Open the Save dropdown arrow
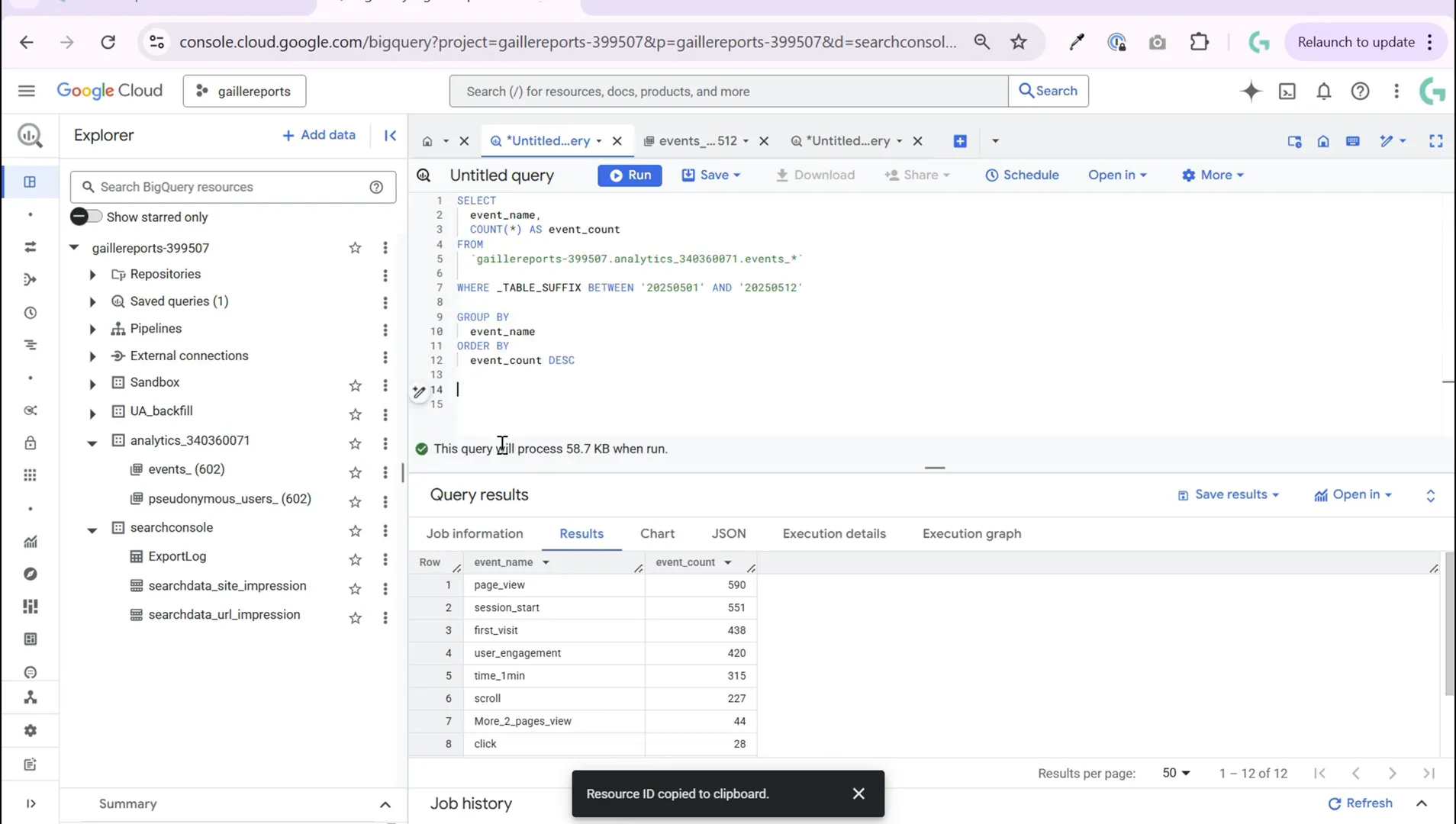The image size is (1456, 824). click(737, 175)
